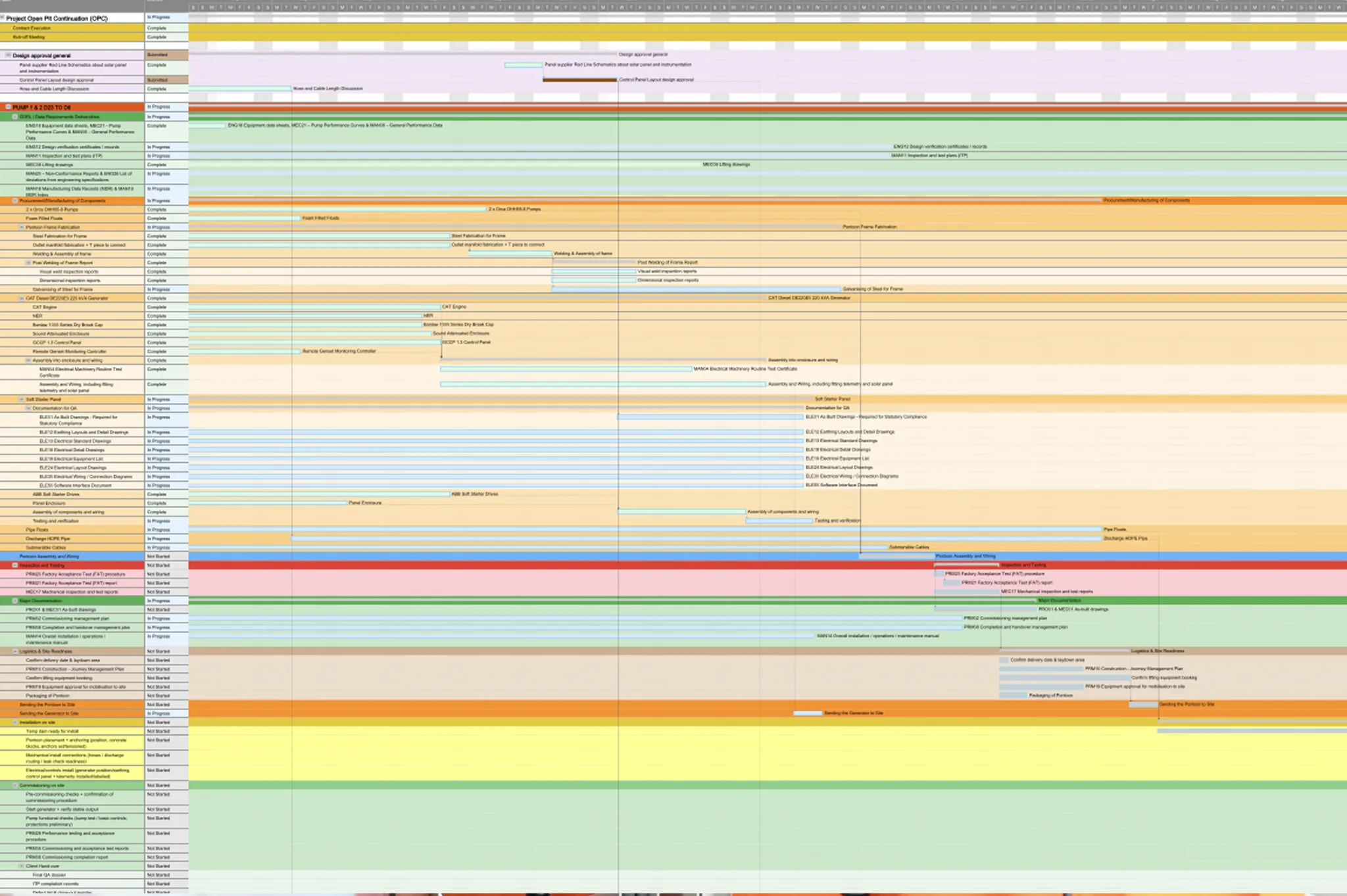Open Submitted status of Control Panel Layout design approval
Screen dimensions: 1347x896
coord(166,80)
